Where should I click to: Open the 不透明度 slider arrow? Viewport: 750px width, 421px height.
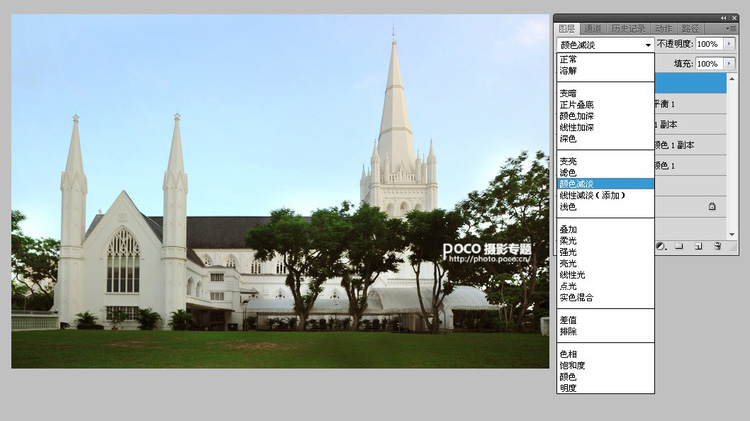[x=729, y=44]
